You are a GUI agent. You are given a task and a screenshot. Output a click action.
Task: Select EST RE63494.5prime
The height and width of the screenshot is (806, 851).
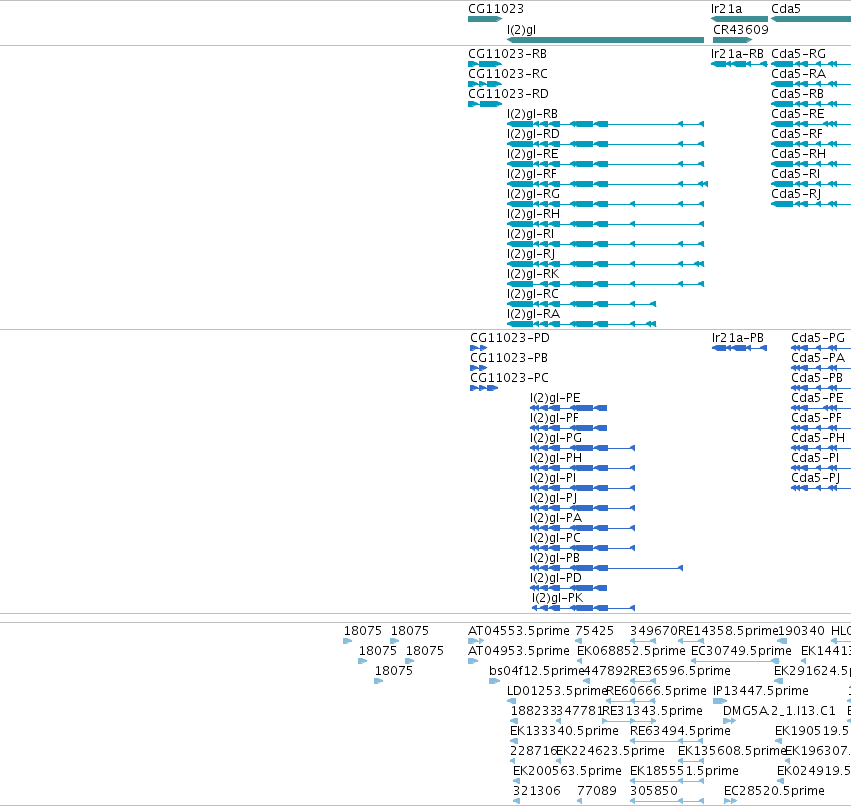(x=680, y=732)
